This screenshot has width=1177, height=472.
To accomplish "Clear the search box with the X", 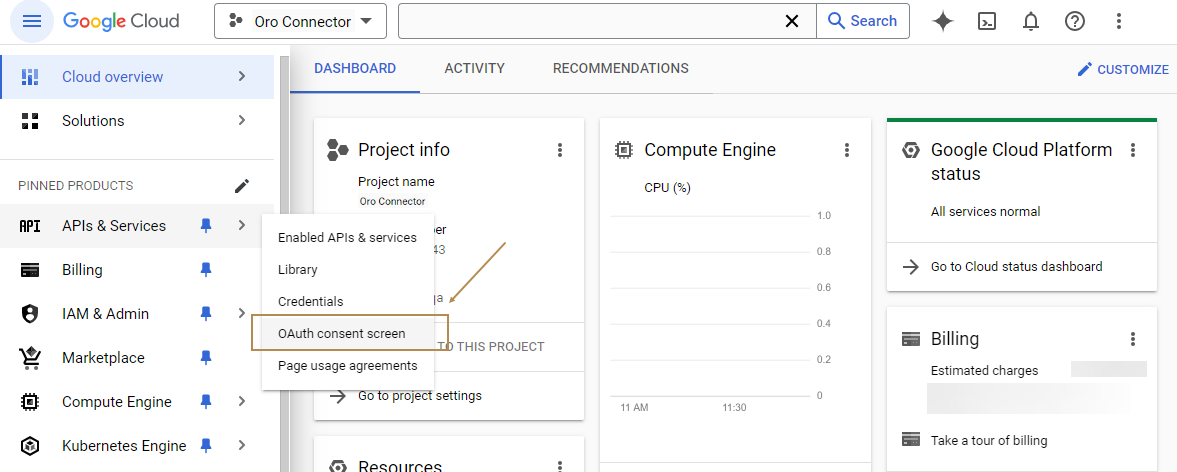I will pos(792,21).
